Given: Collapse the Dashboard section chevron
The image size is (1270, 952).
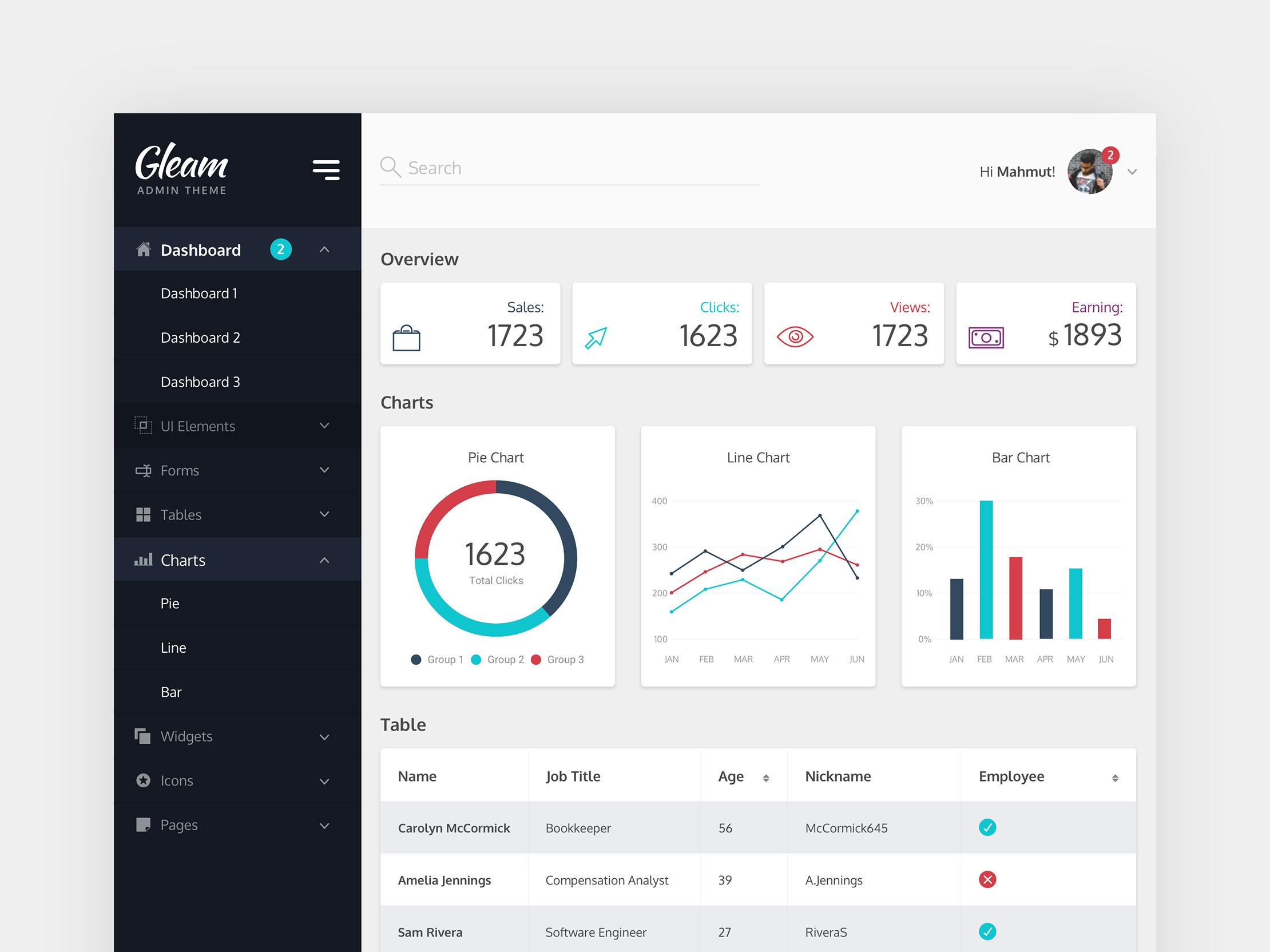Looking at the screenshot, I should pyautogui.click(x=325, y=249).
